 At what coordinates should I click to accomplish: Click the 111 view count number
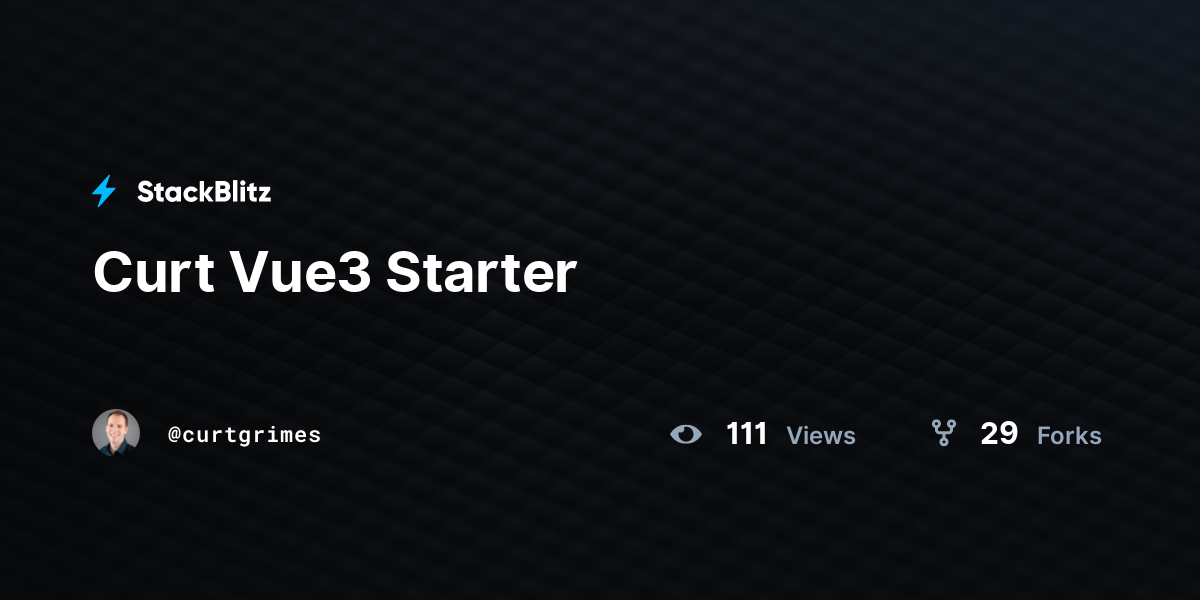click(x=747, y=434)
